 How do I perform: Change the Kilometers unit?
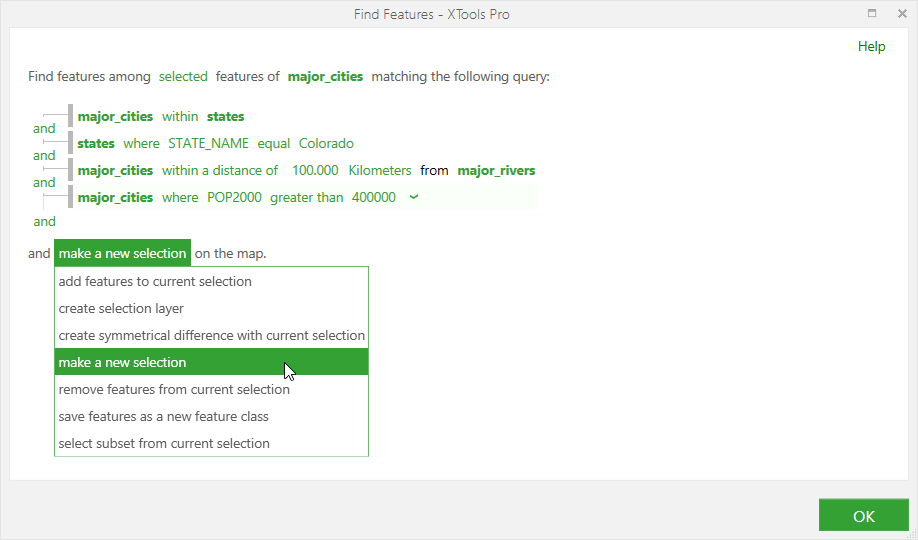pos(380,170)
